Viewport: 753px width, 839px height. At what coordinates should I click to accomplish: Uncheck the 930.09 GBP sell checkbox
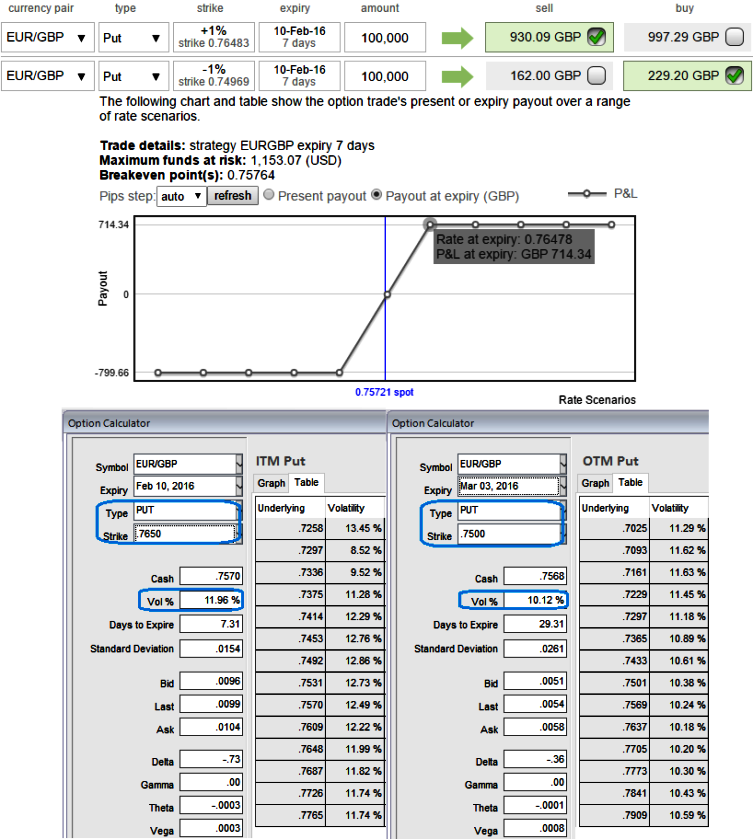[597, 38]
